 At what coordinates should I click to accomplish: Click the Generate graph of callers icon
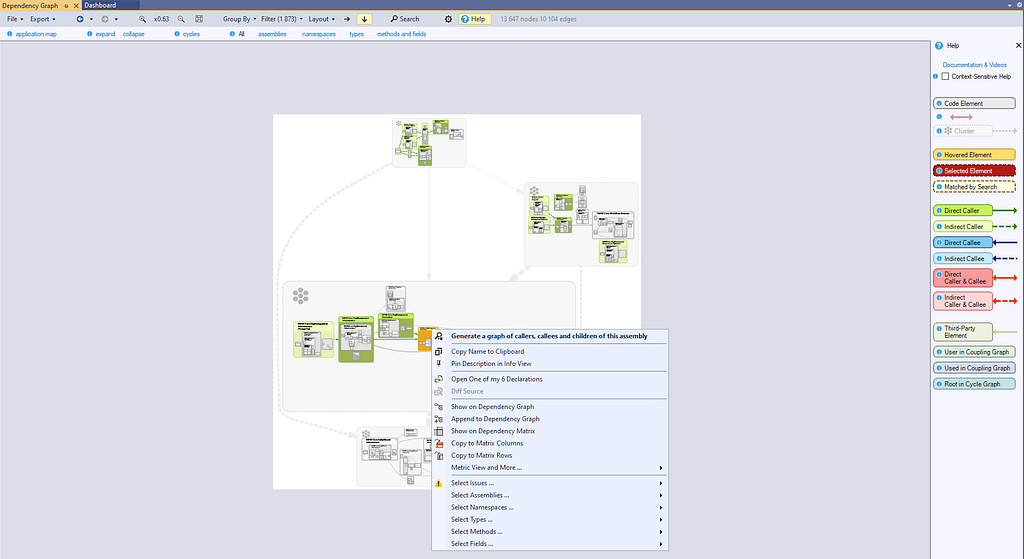439,336
